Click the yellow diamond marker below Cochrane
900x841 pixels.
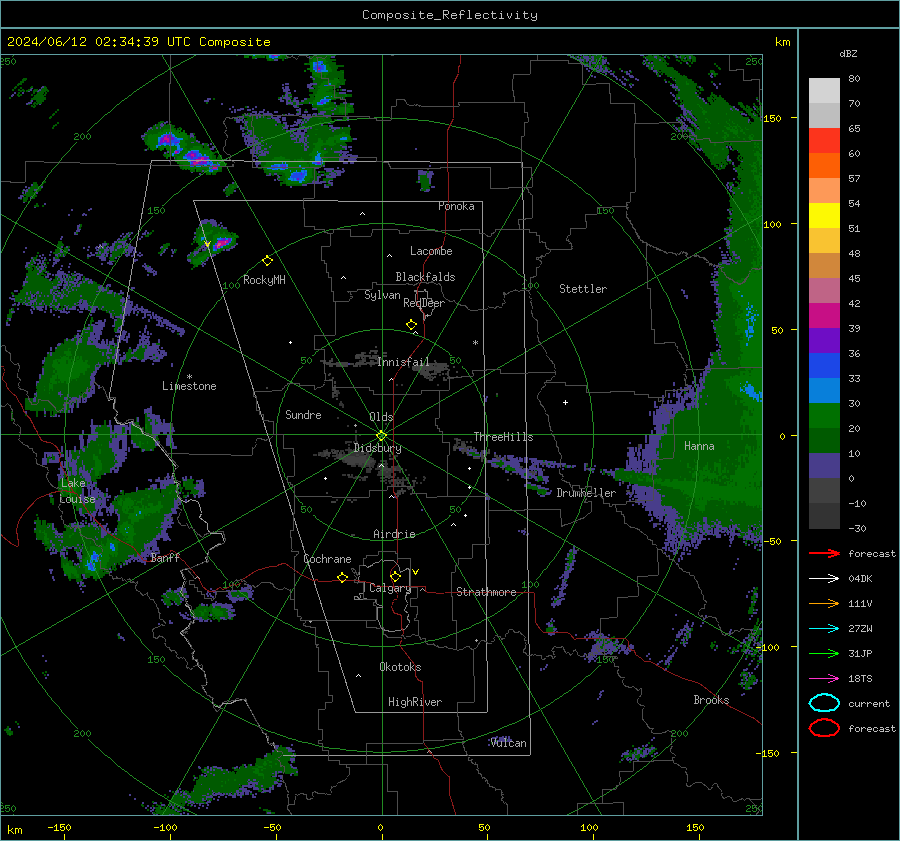click(x=342, y=577)
